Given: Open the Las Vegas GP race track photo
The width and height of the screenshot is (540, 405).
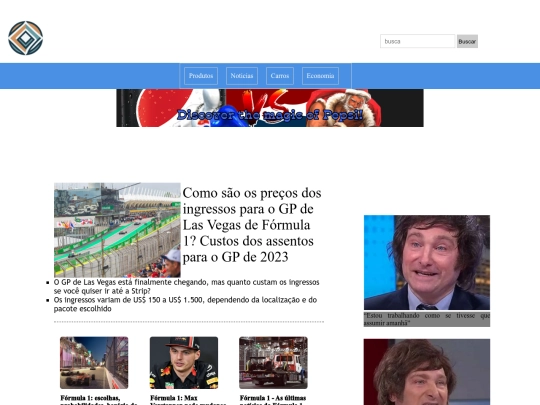Looking at the screenshot, I should point(117,230).
